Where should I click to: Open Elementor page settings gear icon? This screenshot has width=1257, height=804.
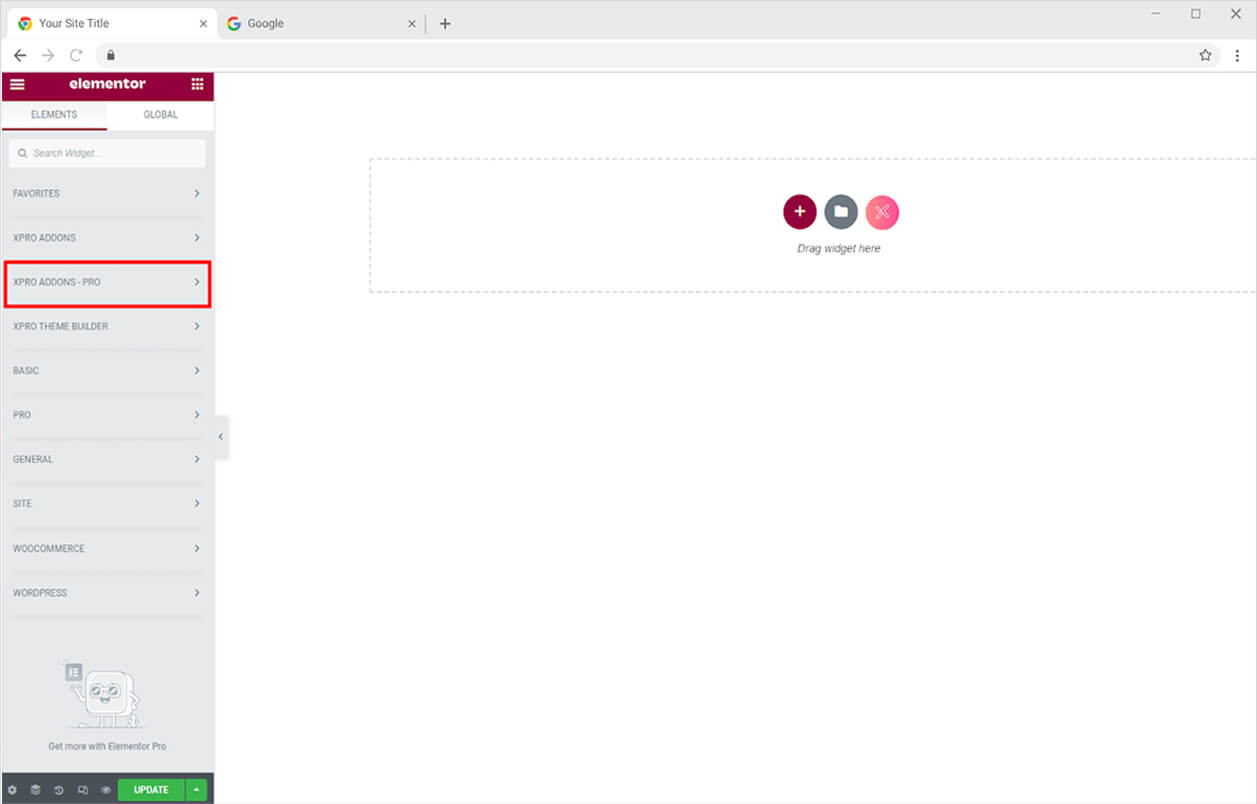click(x=14, y=789)
